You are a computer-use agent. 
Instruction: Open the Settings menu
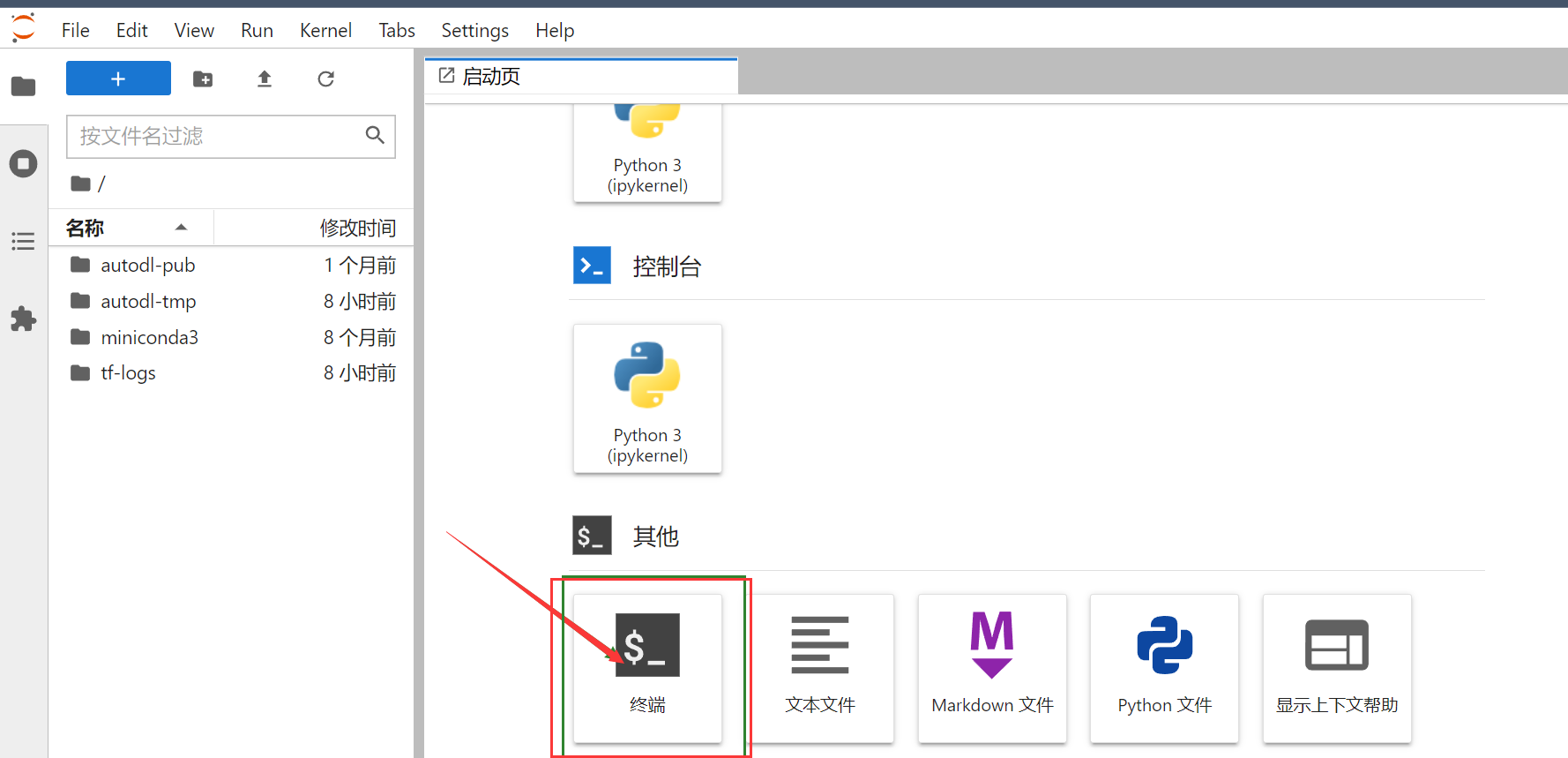pos(474,30)
